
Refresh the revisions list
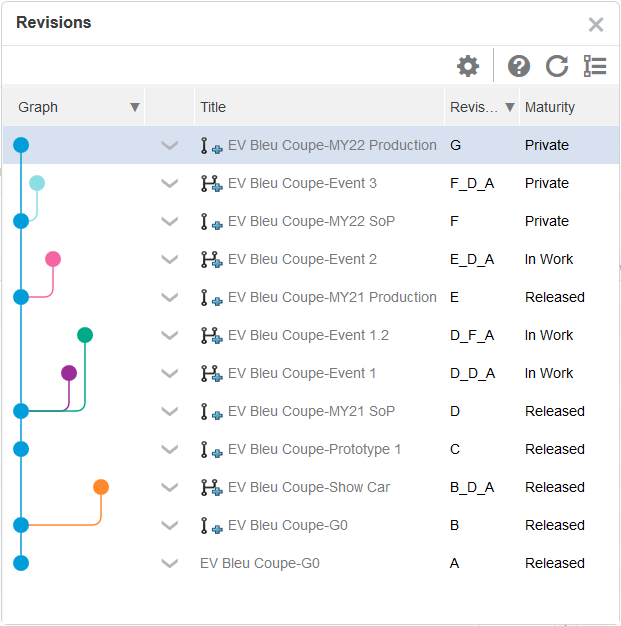[557, 66]
